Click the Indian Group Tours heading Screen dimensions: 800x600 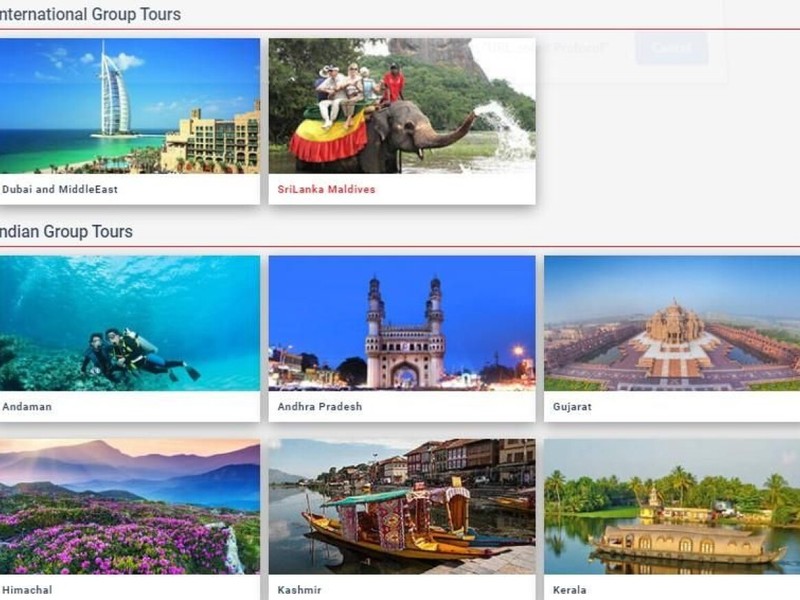66,232
